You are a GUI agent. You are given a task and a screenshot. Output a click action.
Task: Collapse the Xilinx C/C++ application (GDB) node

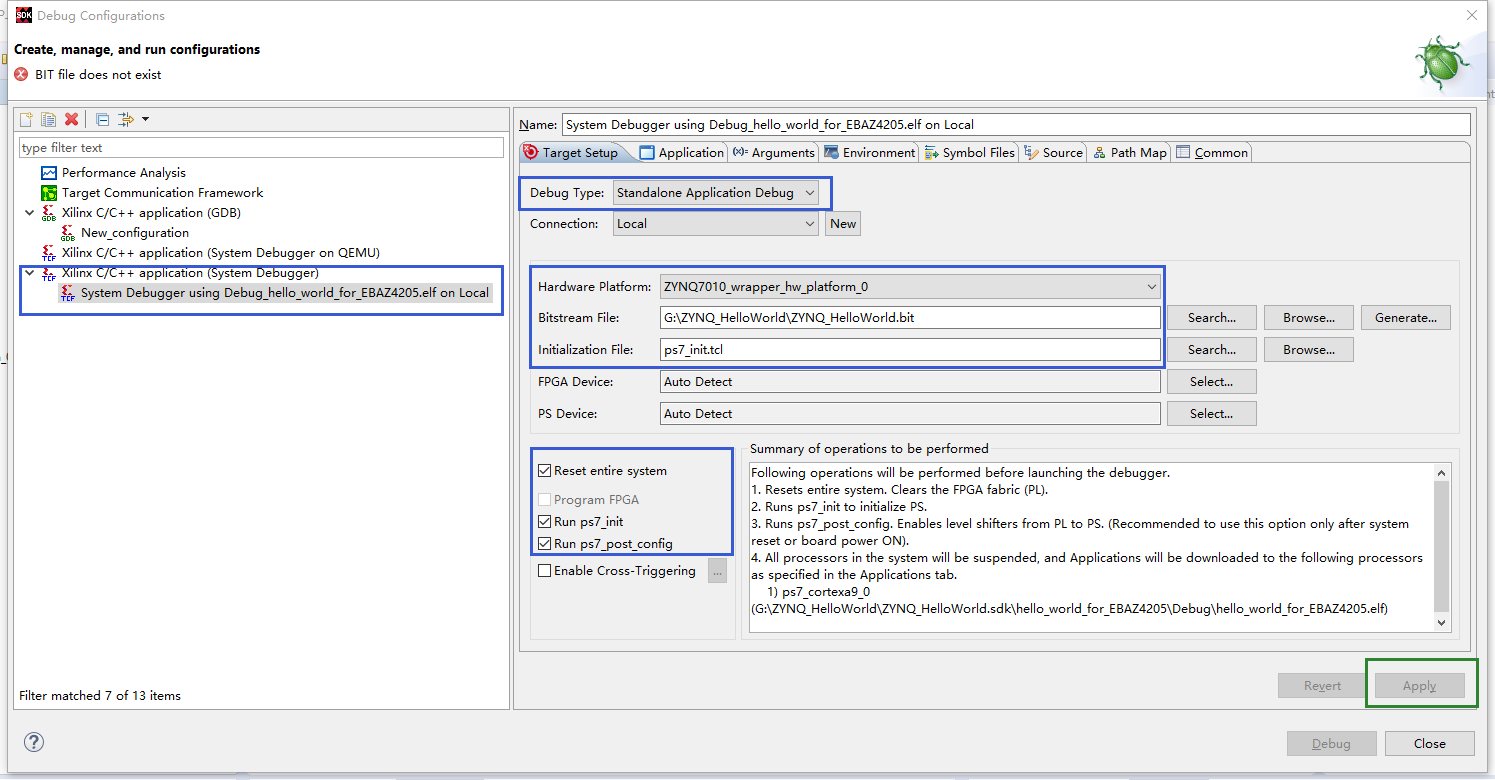pyautogui.click(x=29, y=213)
